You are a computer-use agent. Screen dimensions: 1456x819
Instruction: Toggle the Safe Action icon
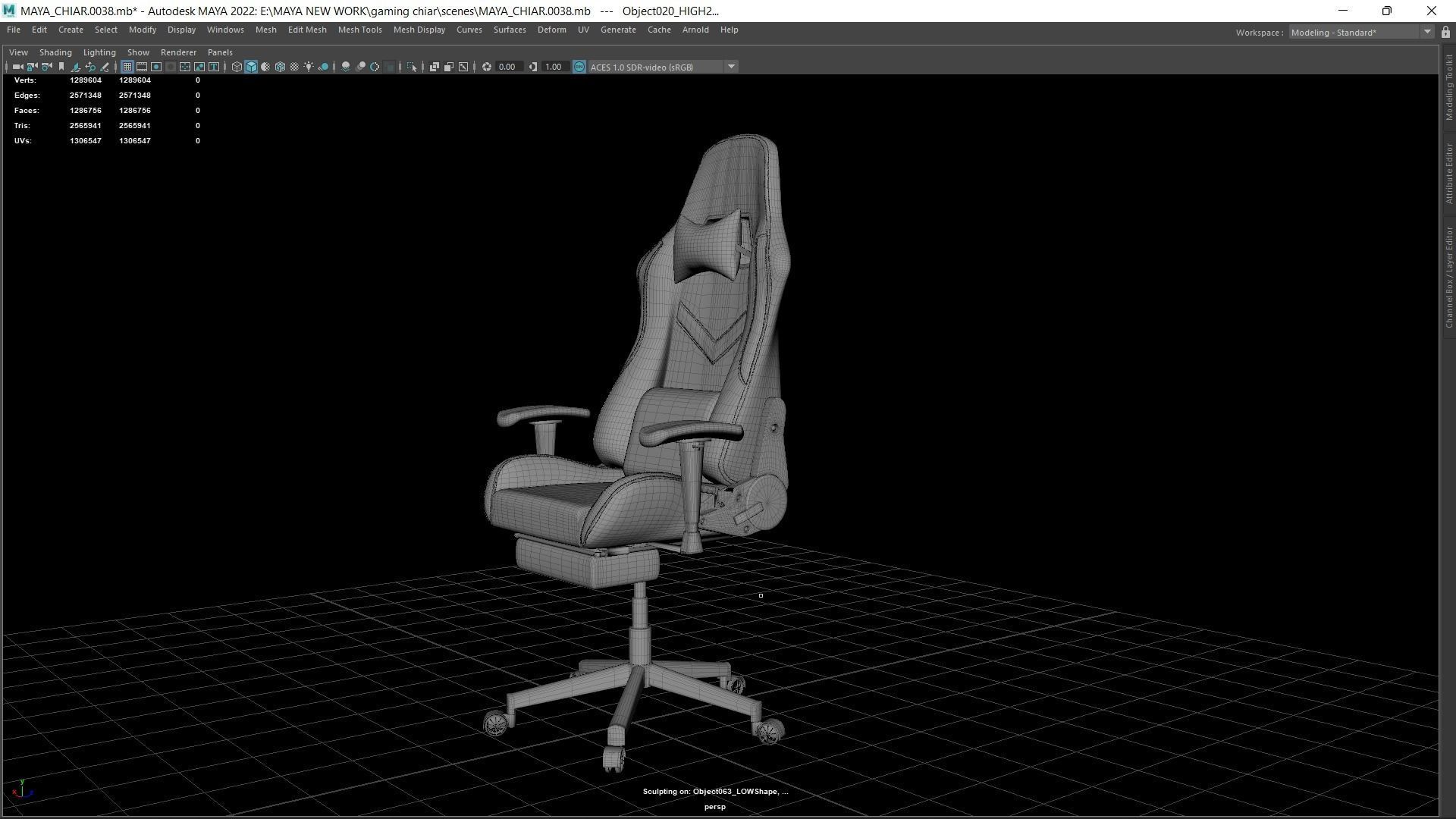coord(199,67)
